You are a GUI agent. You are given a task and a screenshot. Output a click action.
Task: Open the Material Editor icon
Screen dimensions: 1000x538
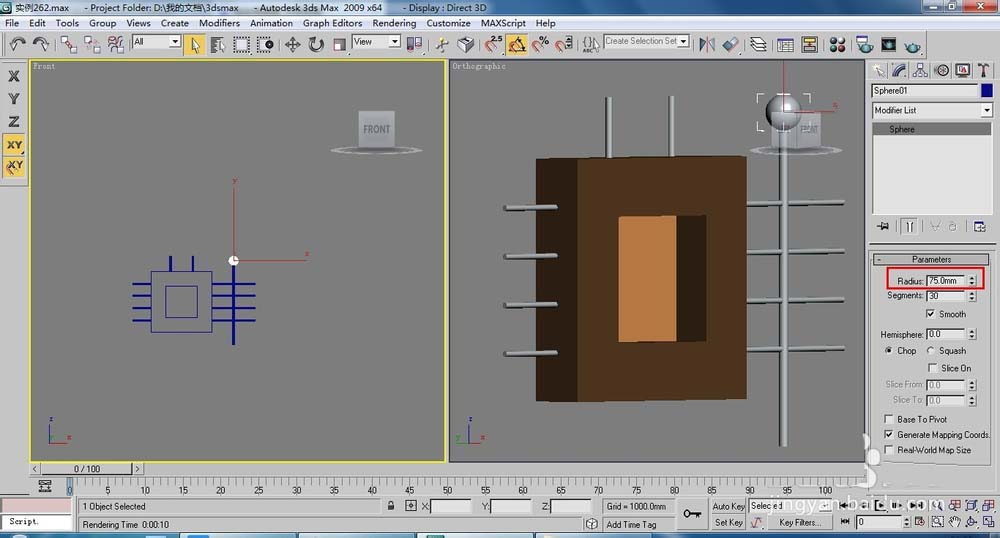pos(837,44)
